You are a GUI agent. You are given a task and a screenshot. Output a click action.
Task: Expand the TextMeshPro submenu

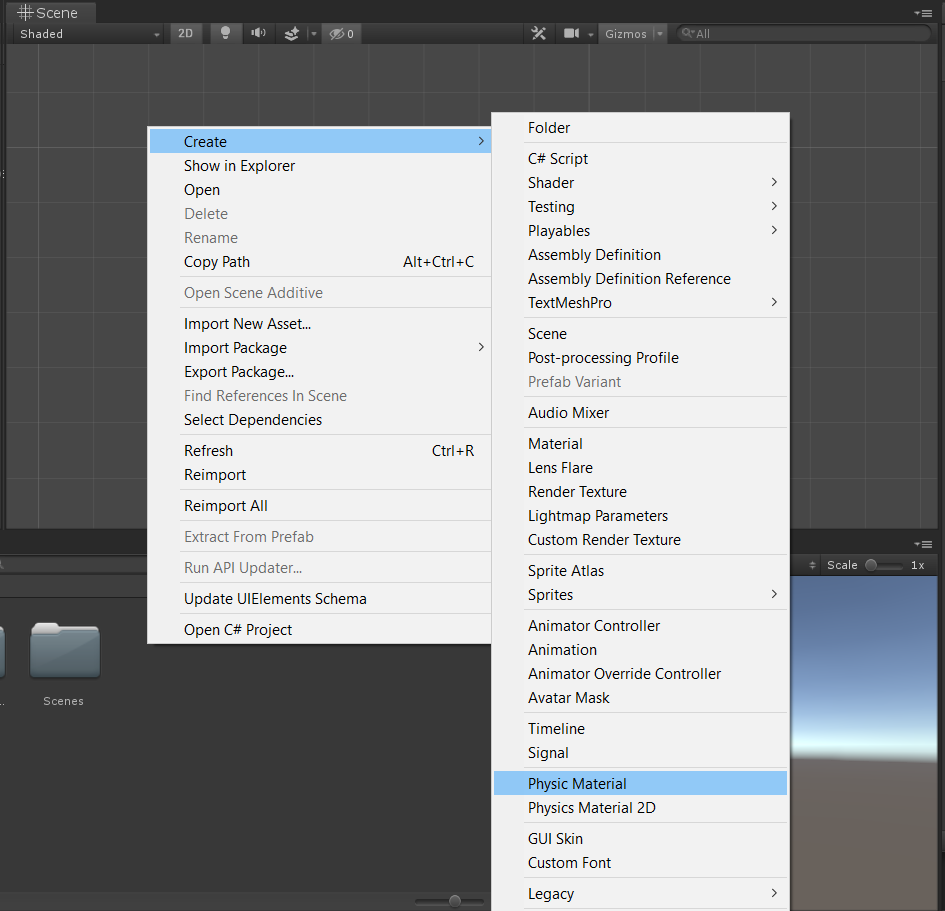pyautogui.click(x=640, y=303)
